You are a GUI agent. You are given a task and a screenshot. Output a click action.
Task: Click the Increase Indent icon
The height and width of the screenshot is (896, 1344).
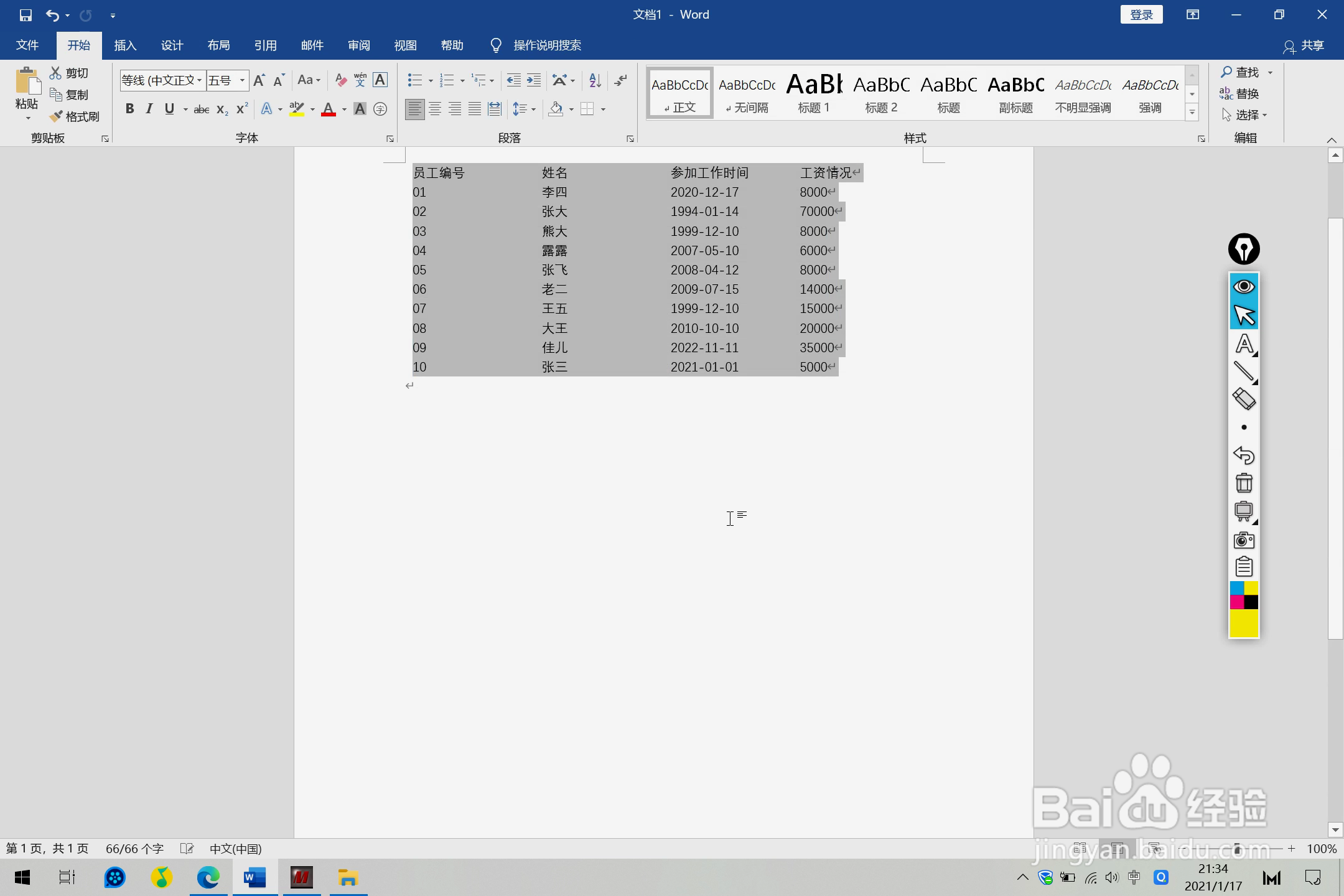tap(534, 80)
